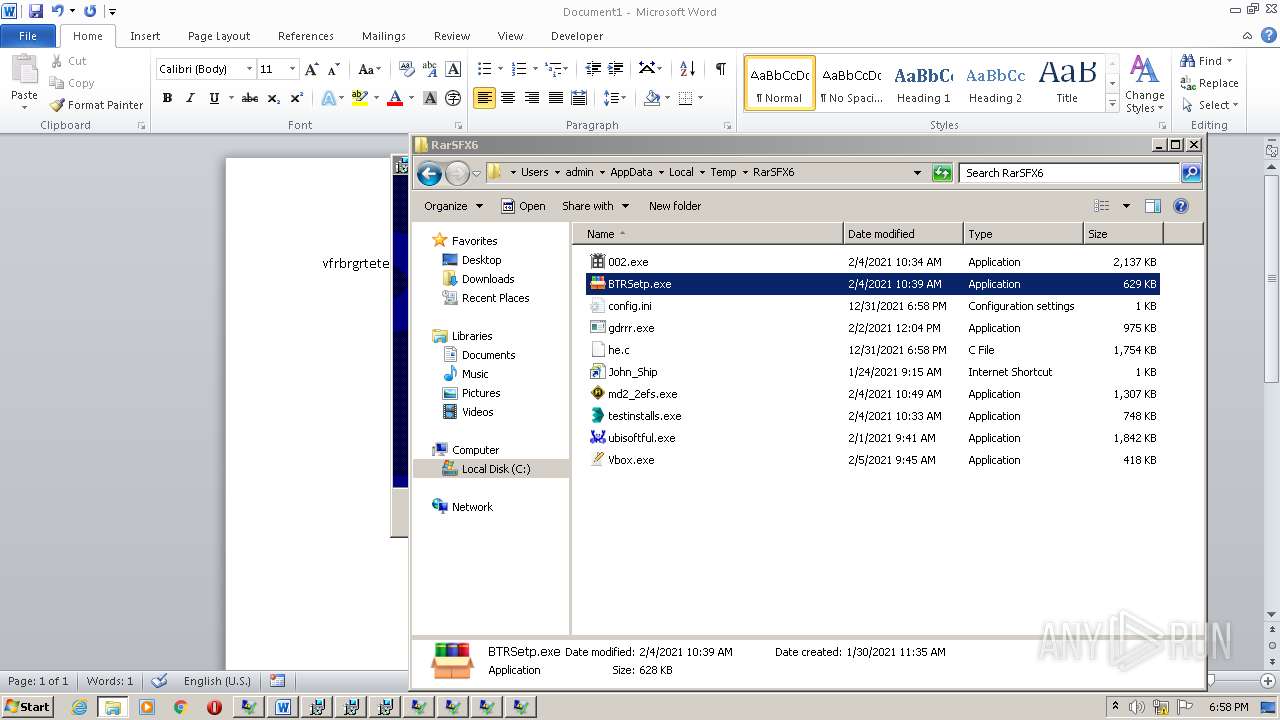The image size is (1280, 720).
Task: Toggle Bold formatting in Word ribbon
Action: coord(167,98)
